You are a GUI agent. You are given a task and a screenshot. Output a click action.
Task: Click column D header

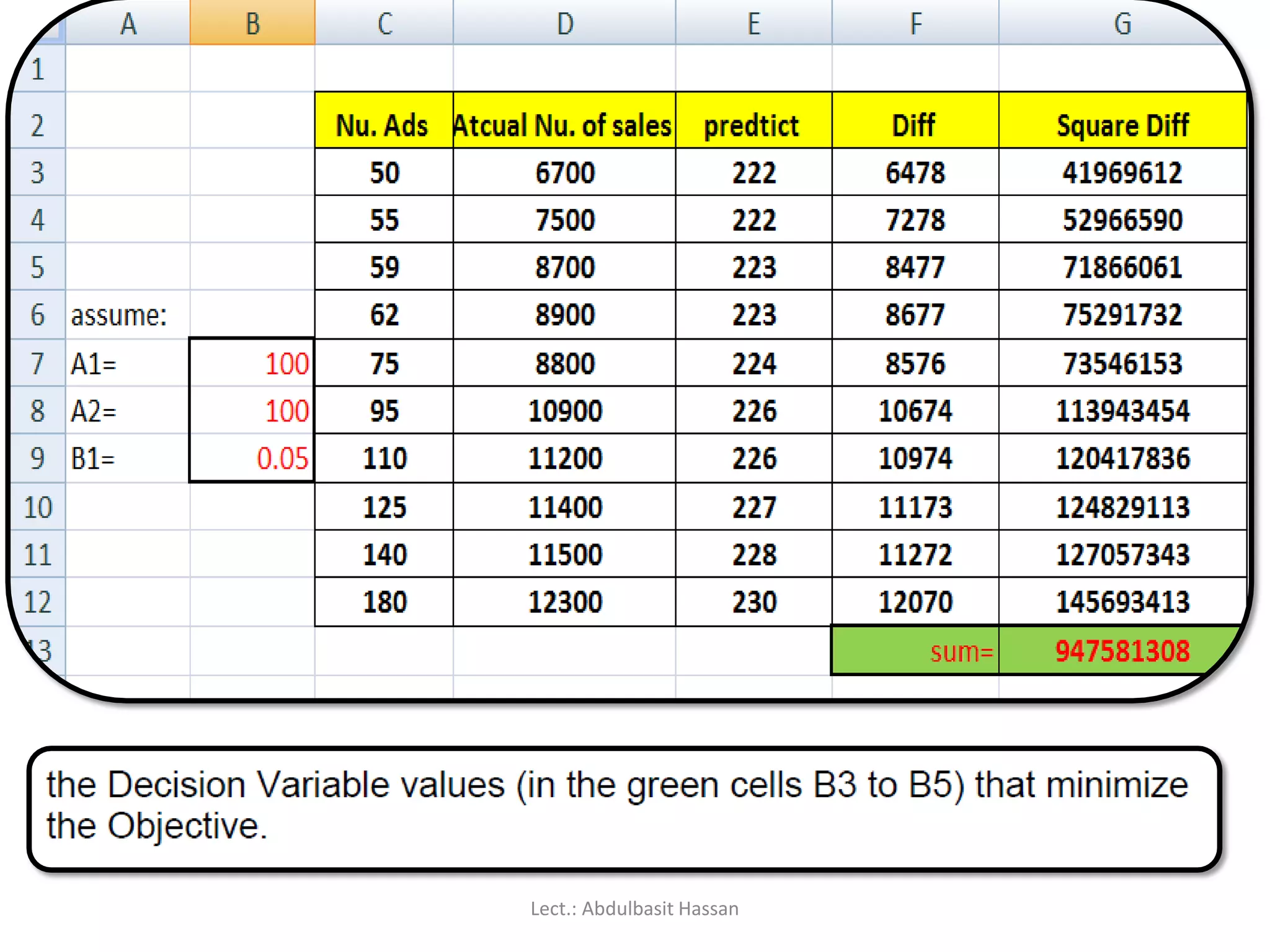click(564, 24)
